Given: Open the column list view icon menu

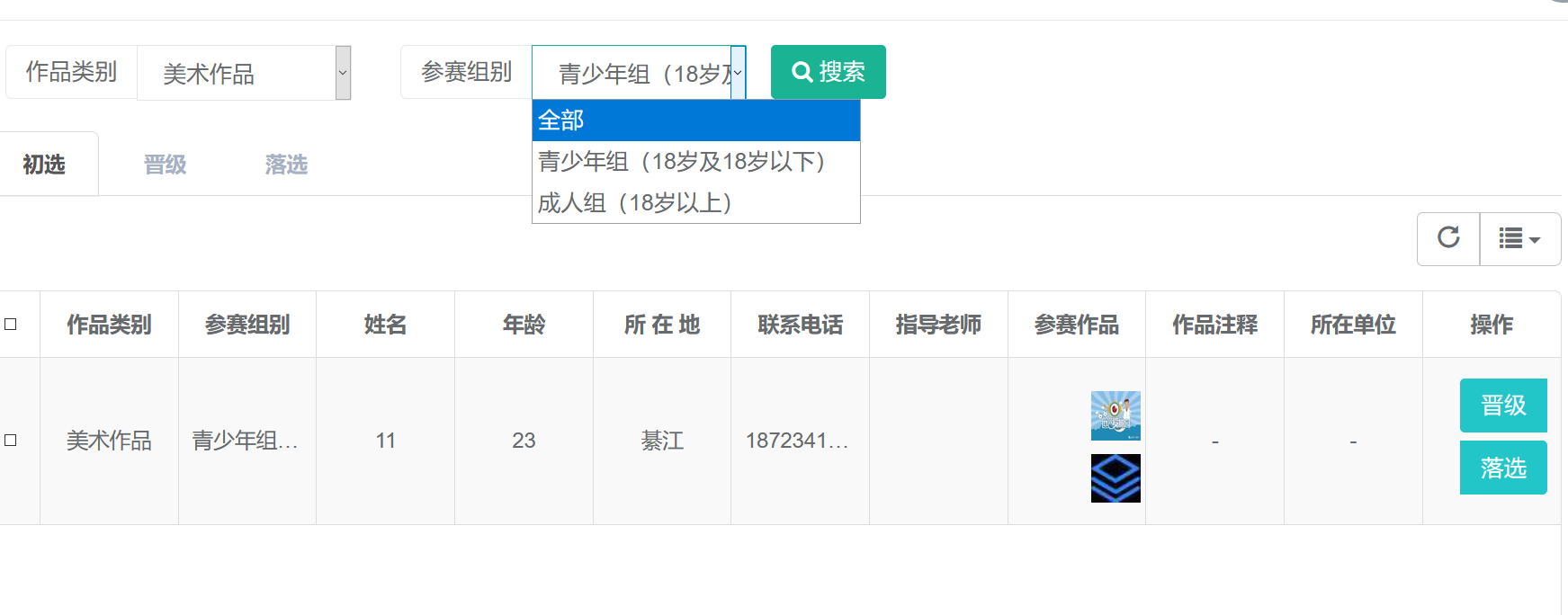Looking at the screenshot, I should pyautogui.click(x=1519, y=239).
